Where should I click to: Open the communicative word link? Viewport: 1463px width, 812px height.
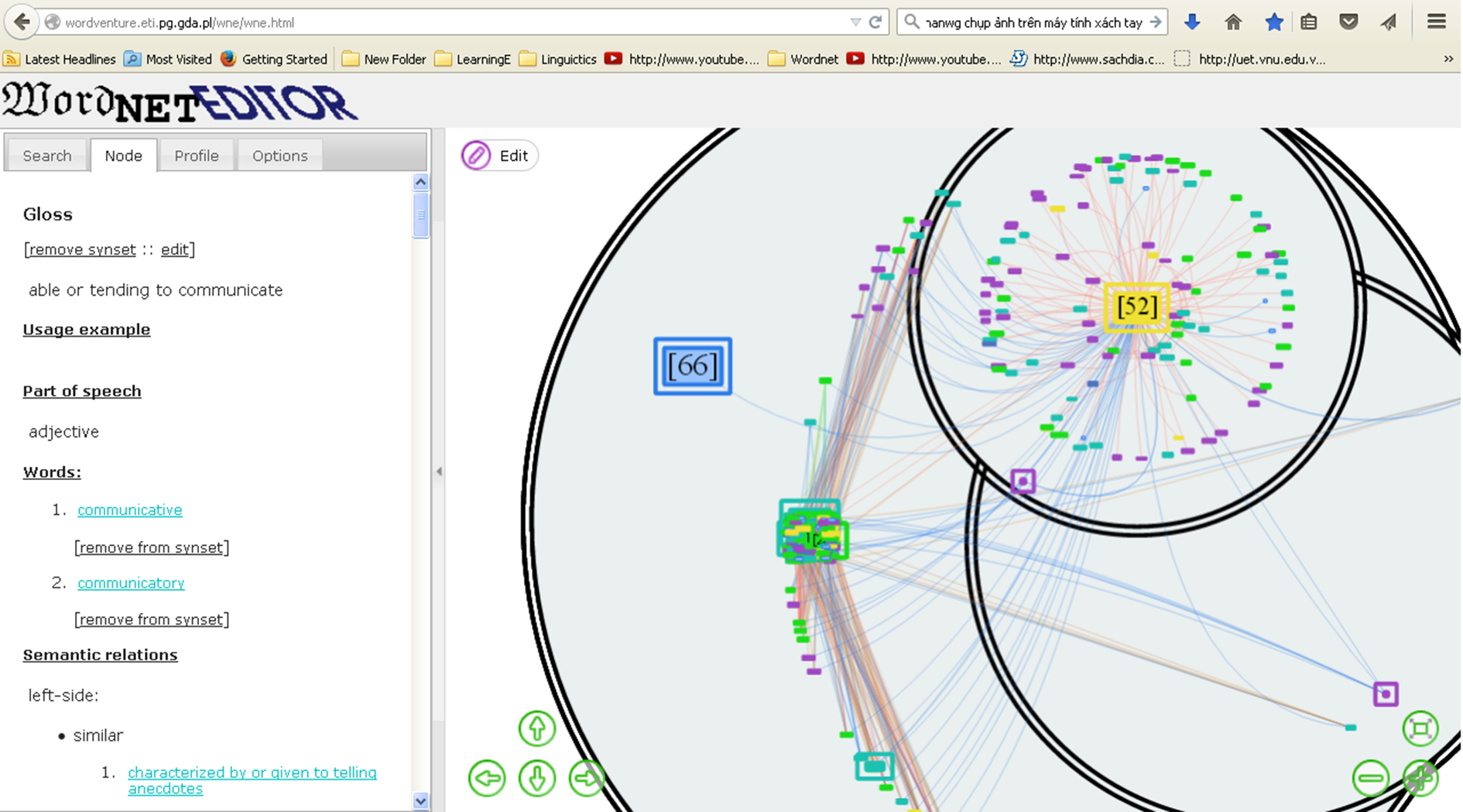130,510
